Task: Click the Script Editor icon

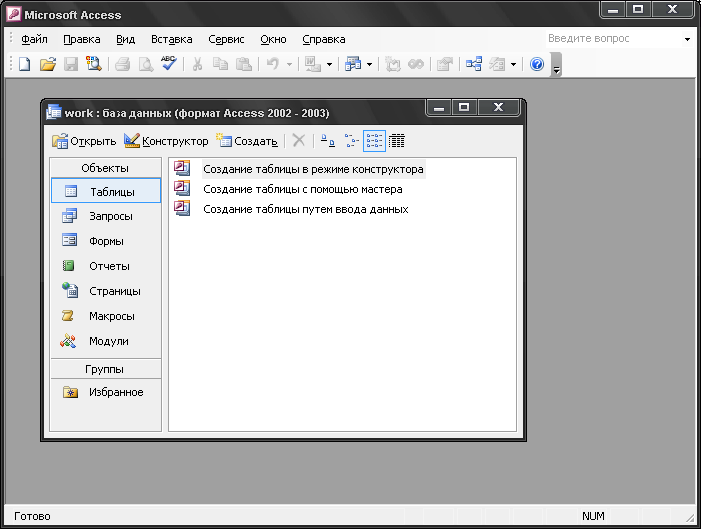Action: (416, 64)
